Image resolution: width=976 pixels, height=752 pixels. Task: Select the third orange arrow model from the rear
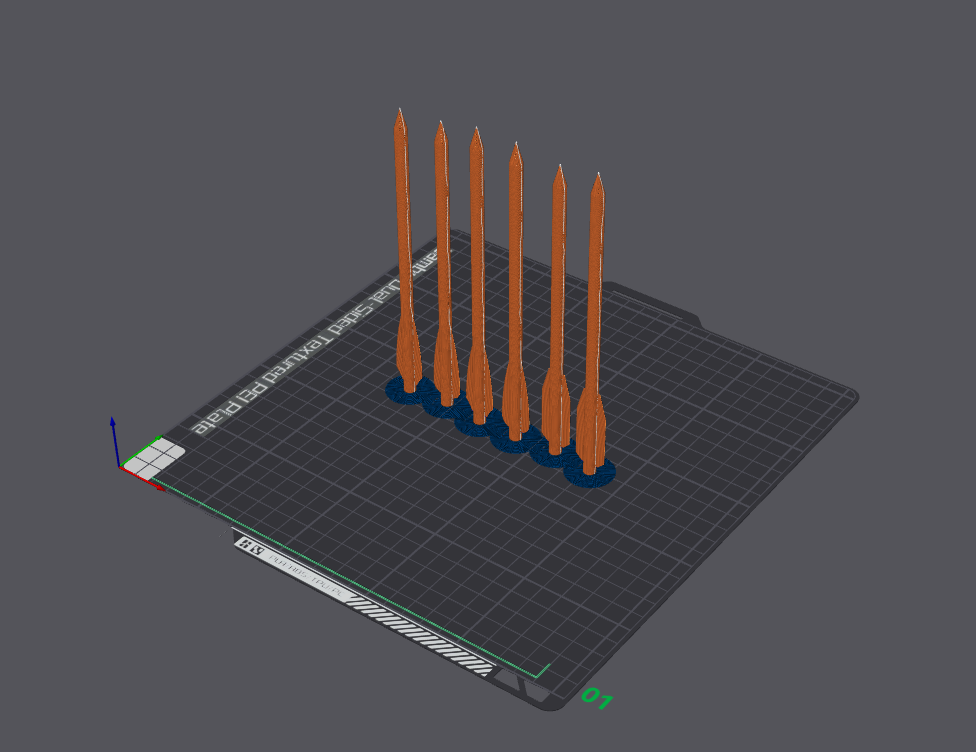pyautogui.click(x=478, y=274)
